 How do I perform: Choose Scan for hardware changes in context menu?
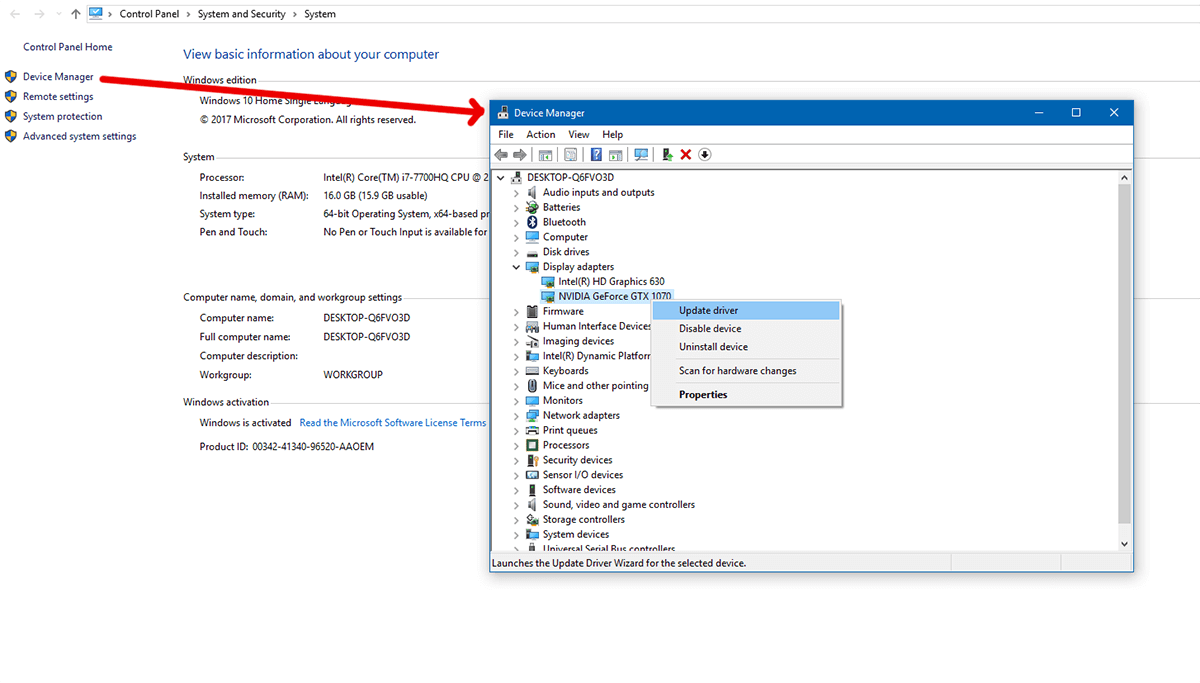click(746, 371)
